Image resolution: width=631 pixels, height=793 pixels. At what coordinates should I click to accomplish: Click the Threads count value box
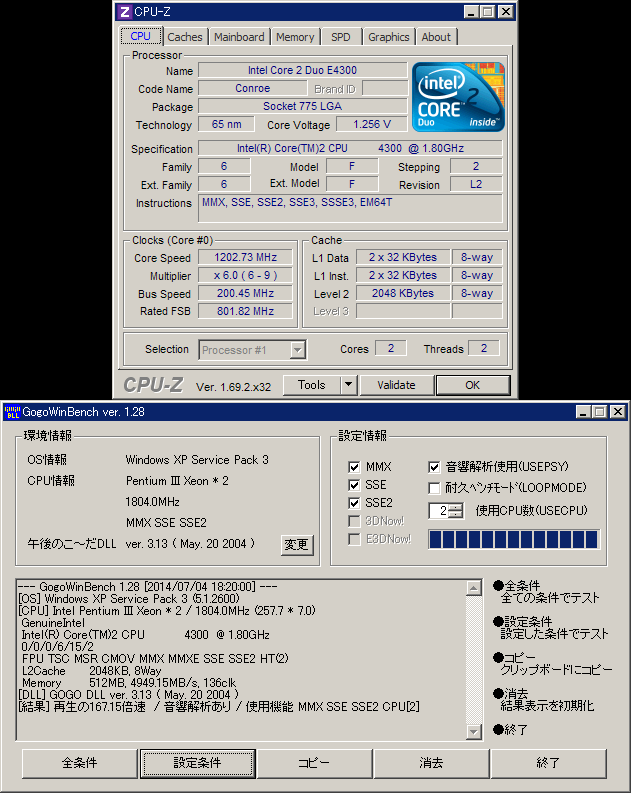pos(484,348)
